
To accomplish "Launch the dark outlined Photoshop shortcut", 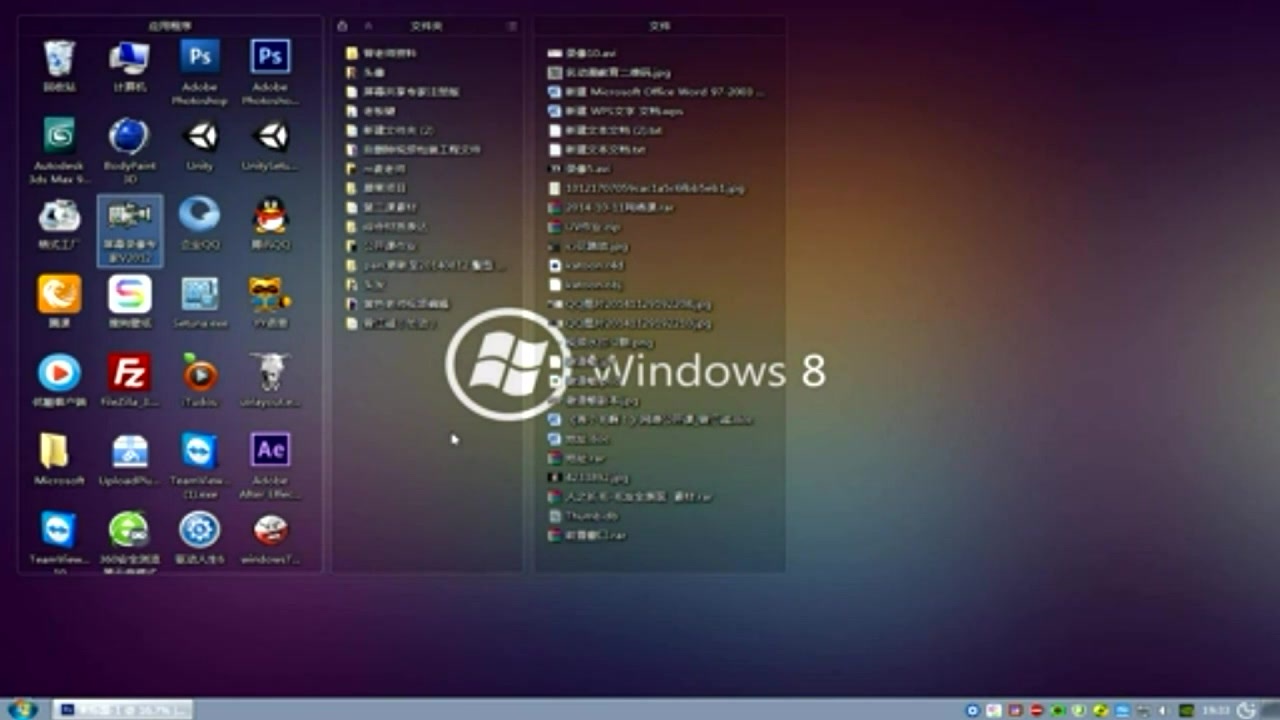I will tap(270, 71).
